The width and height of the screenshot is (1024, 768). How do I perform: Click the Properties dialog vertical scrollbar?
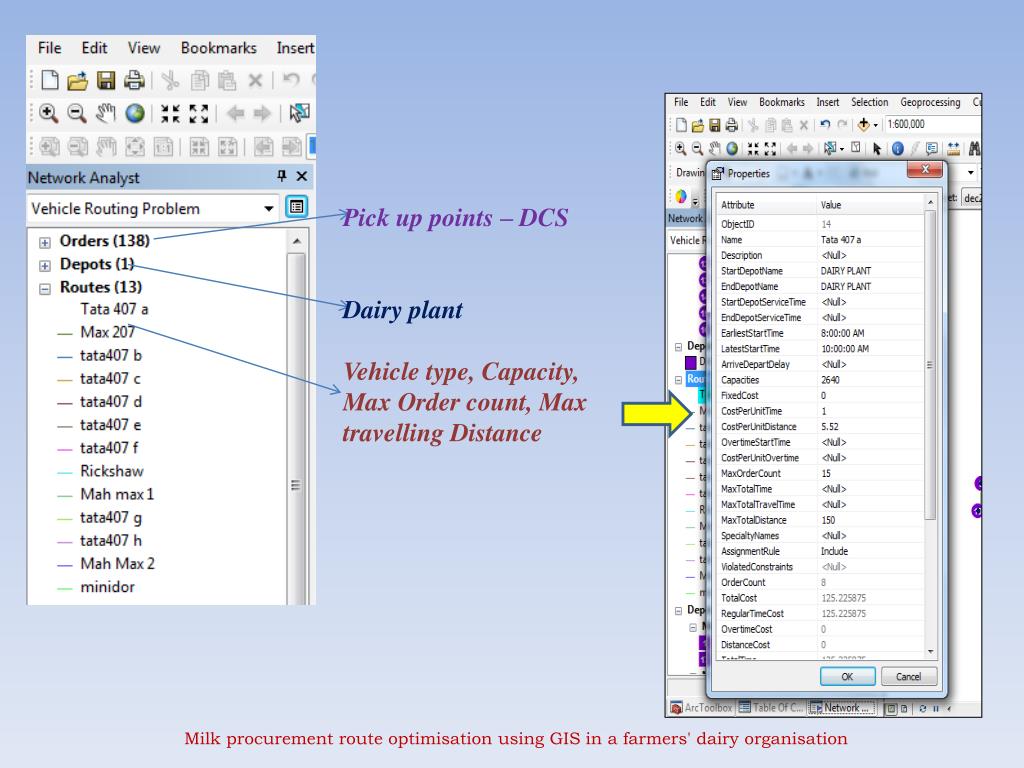tap(931, 364)
